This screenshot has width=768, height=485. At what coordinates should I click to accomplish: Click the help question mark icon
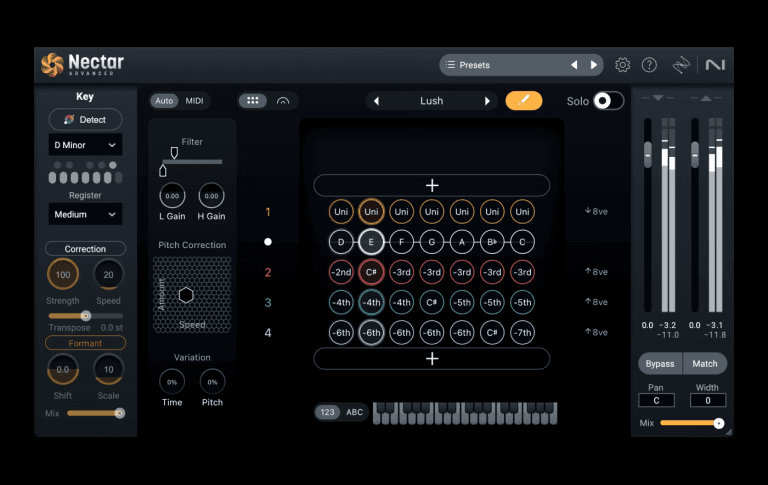coord(649,65)
